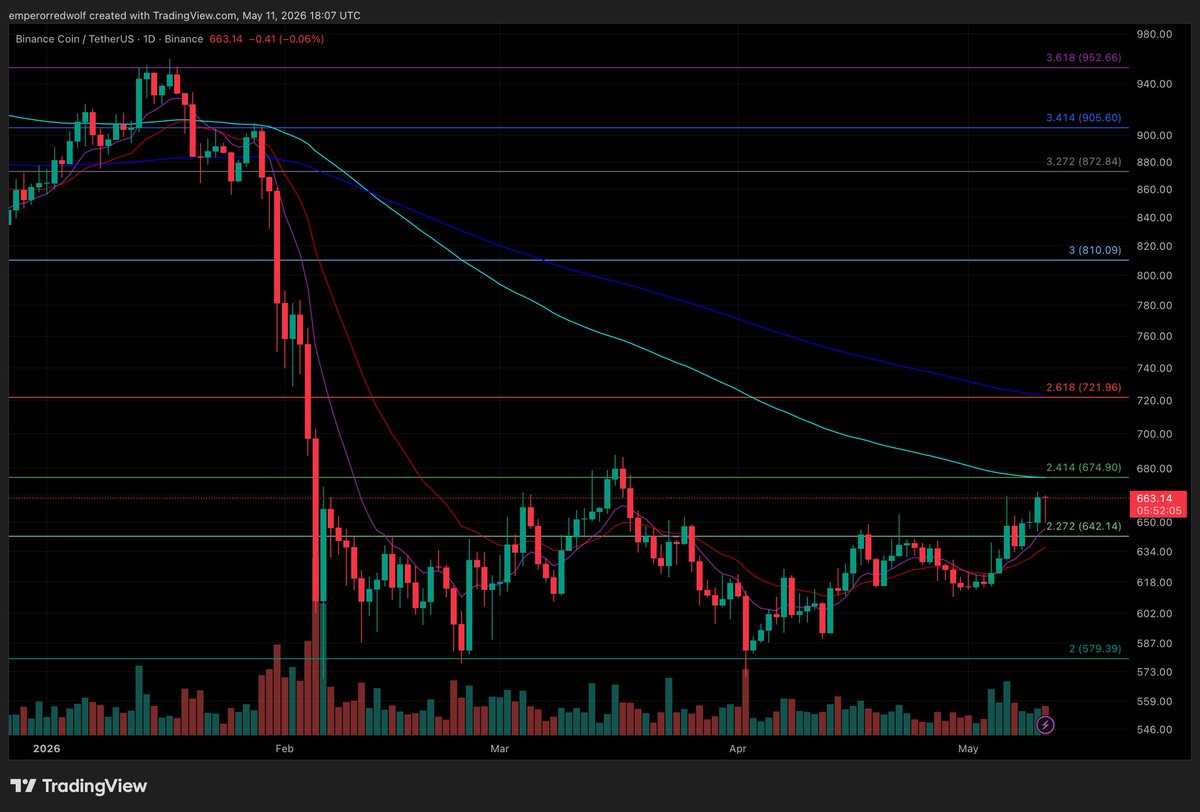1200x812 pixels.
Task: Select the 2.618 (721.96) Fibonacci label
Action: (1083, 388)
